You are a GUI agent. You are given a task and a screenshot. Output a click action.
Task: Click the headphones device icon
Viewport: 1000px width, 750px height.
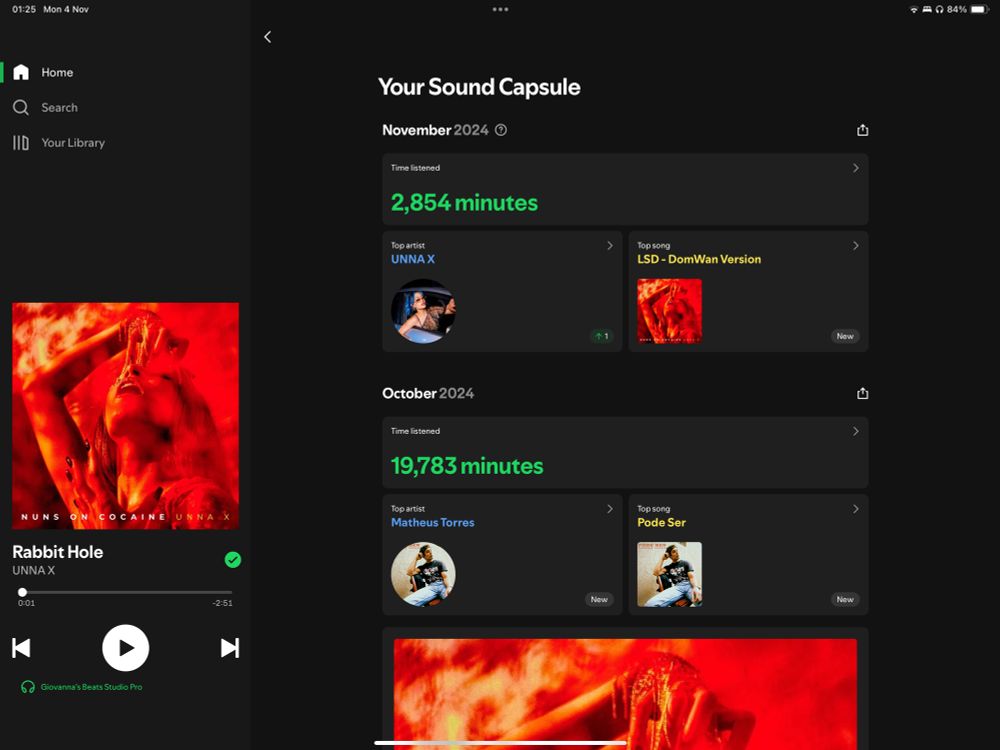pyautogui.click(x=27, y=687)
